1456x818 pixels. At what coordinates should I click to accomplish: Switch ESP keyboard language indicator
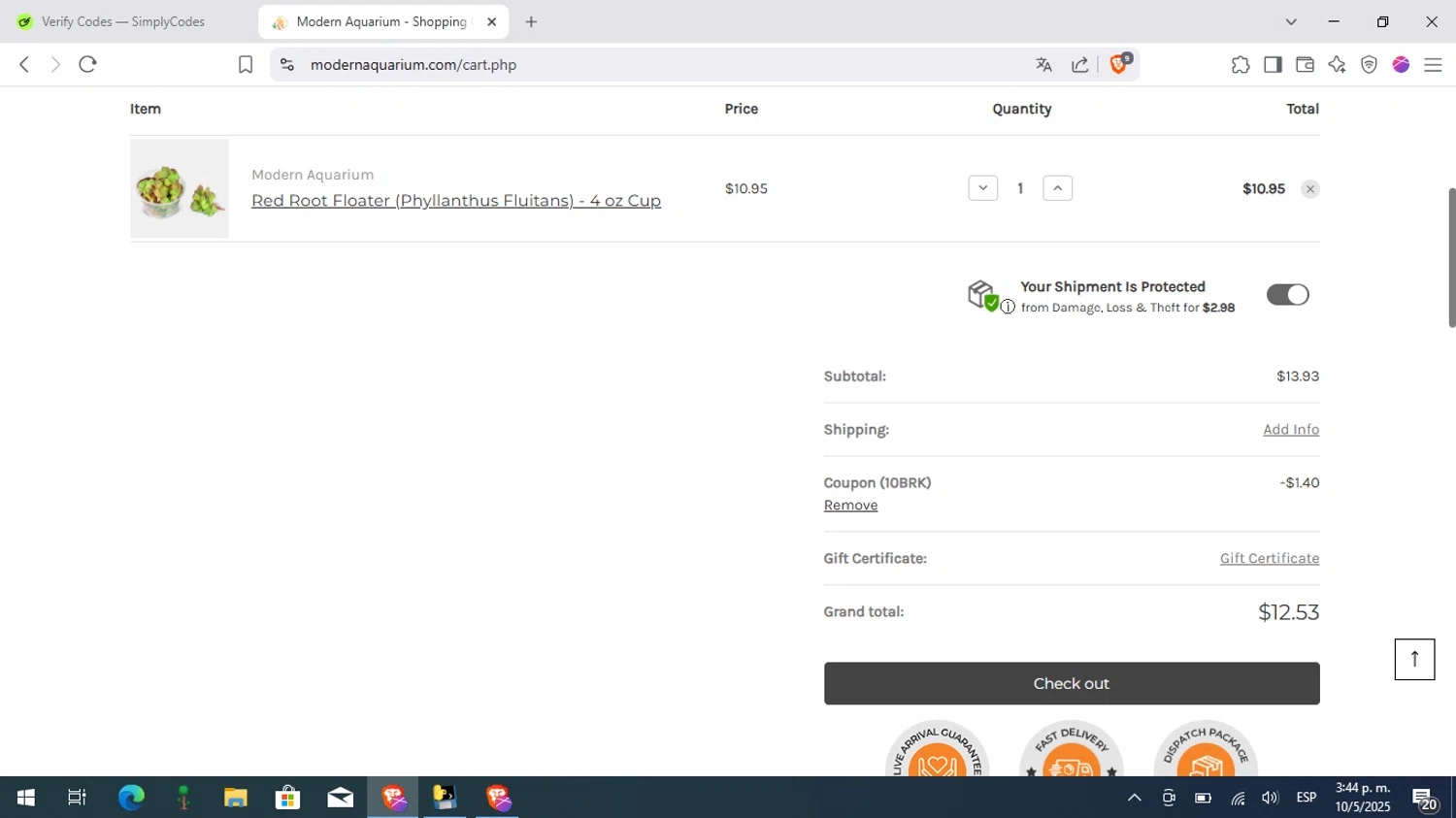pyautogui.click(x=1307, y=798)
